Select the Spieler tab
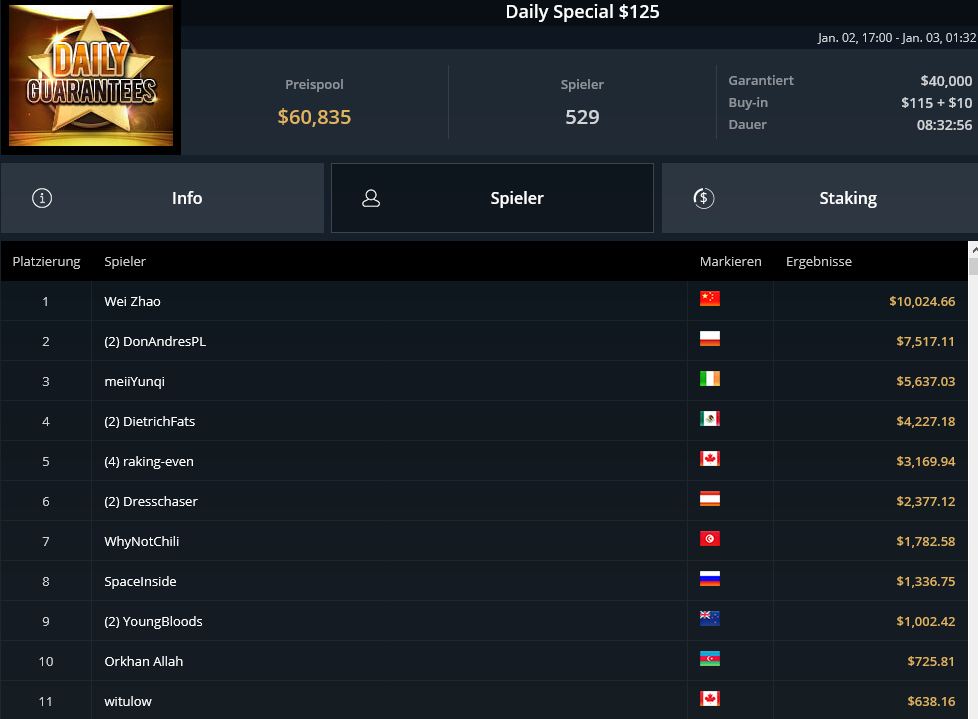This screenshot has width=978, height=719. point(492,198)
